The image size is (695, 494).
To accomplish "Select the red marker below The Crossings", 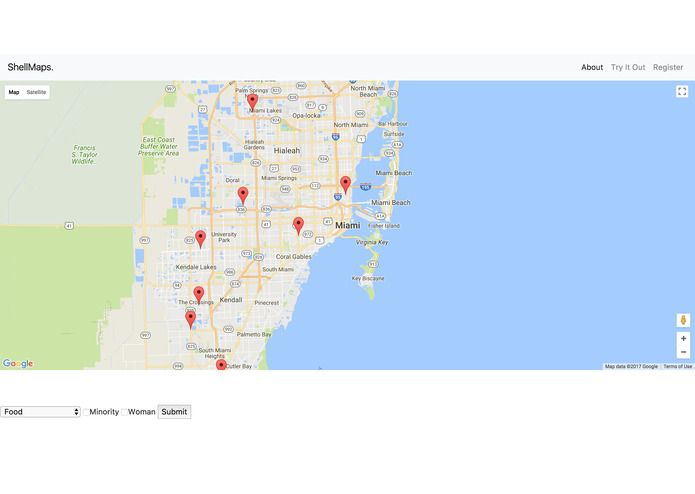I will 190,320.
